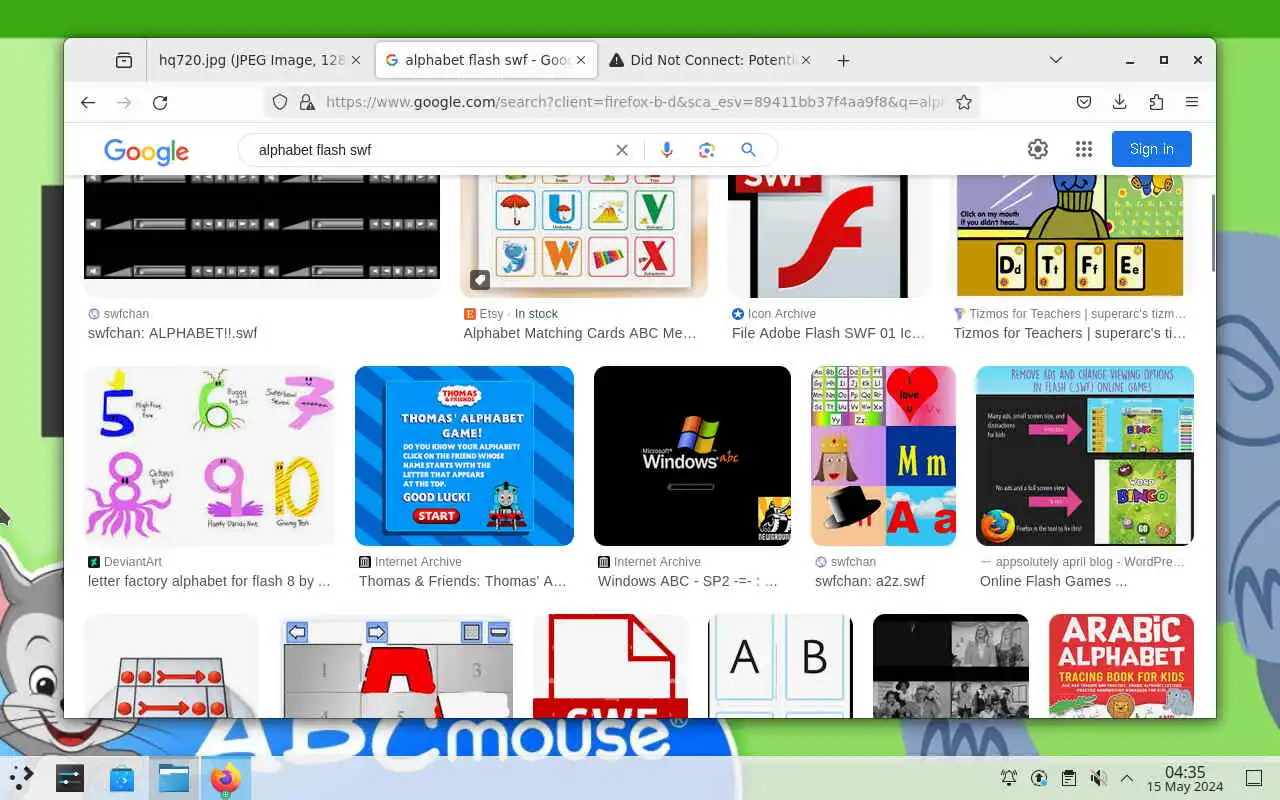This screenshot has width=1280, height=800.
Task: Open Thomas & Friends alphabet link
Action: (x=463, y=581)
